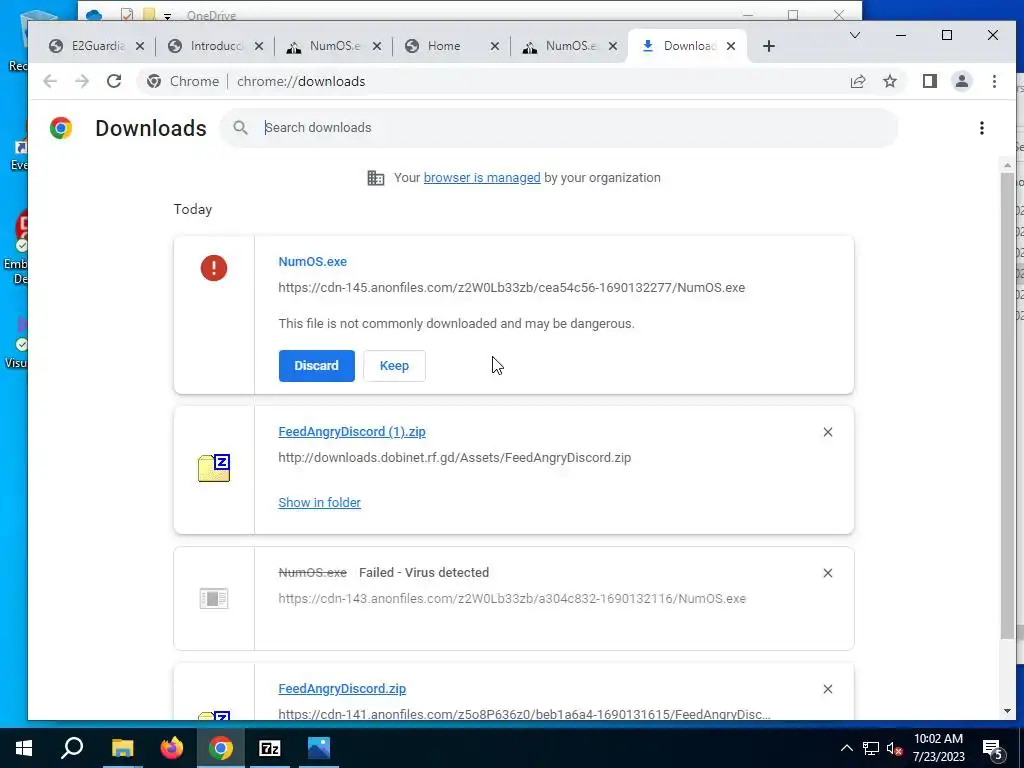Open a new tab with plus button

tap(769, 46)
